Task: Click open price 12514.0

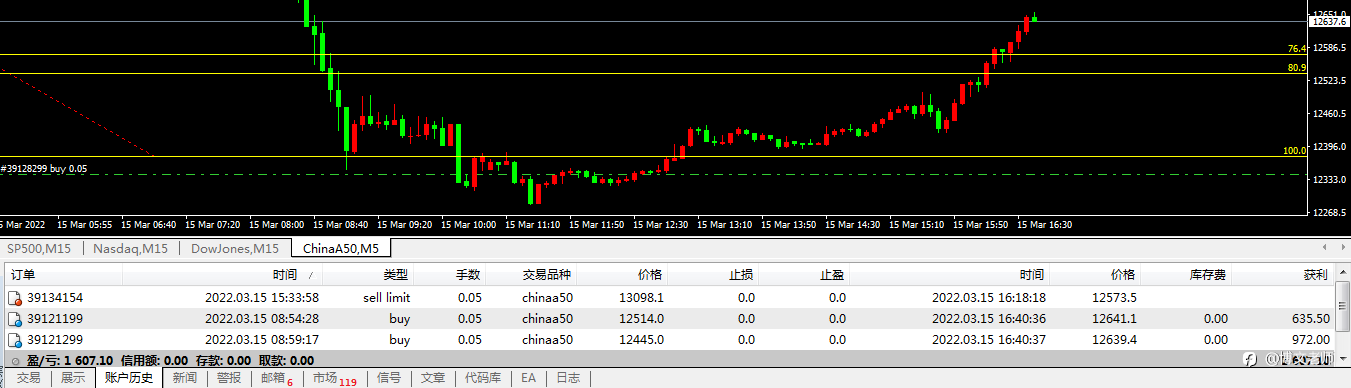Action: pyautogui.click(x=642, y=320)
